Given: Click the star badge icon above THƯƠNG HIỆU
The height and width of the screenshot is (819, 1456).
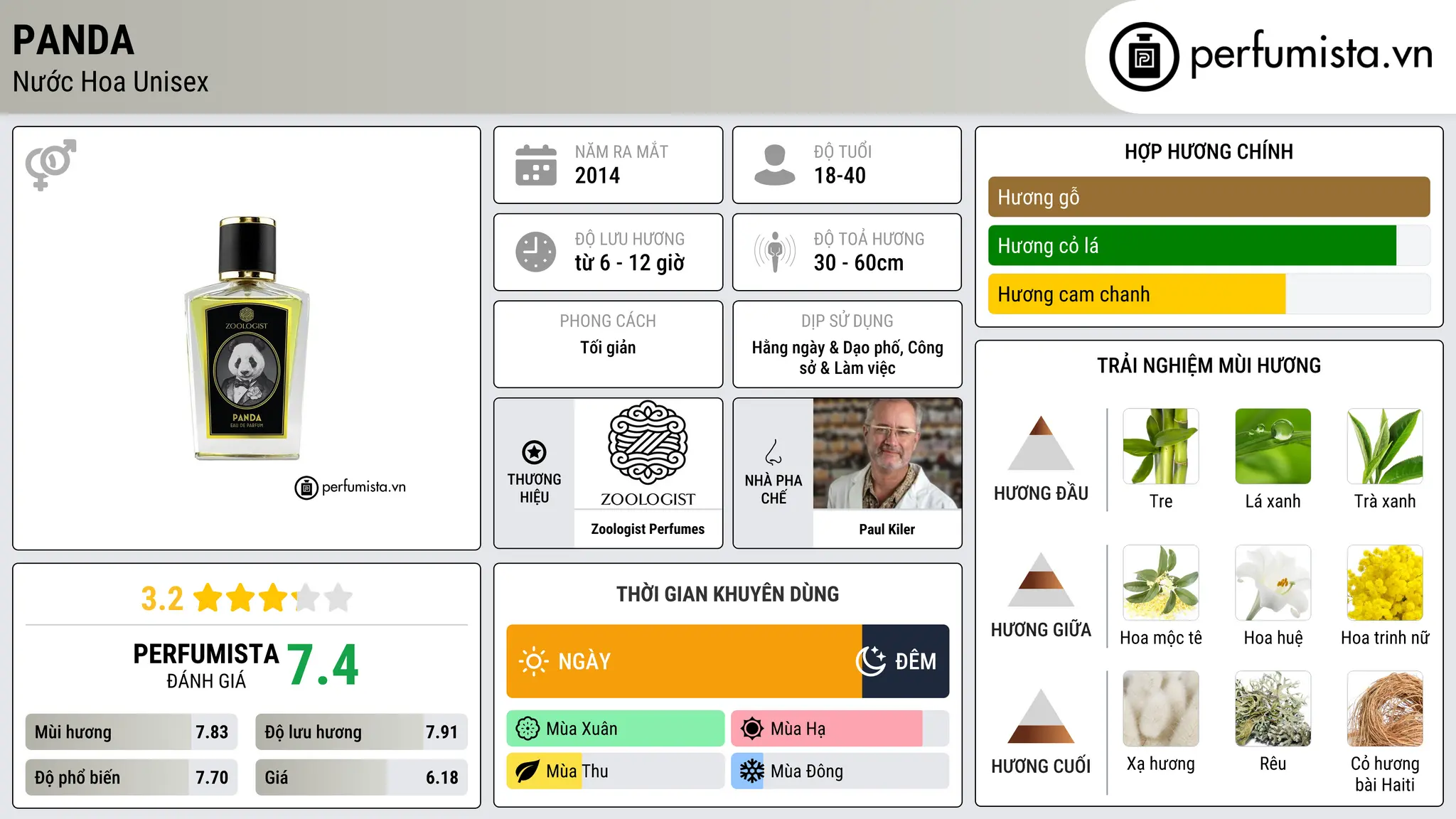Looking at the screenshot, I should 534,451.
